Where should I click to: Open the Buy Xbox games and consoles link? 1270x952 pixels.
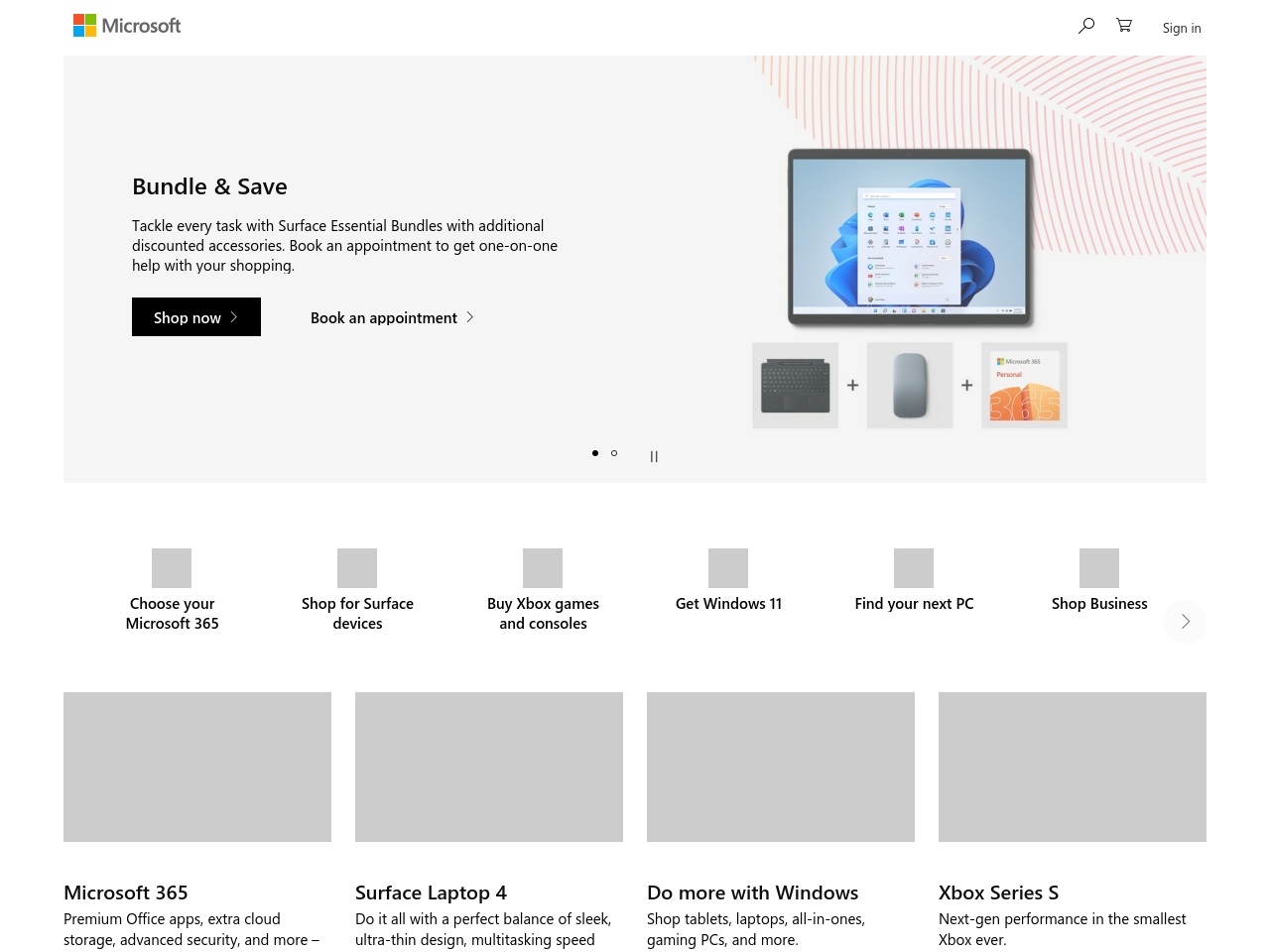pos(543,613)
